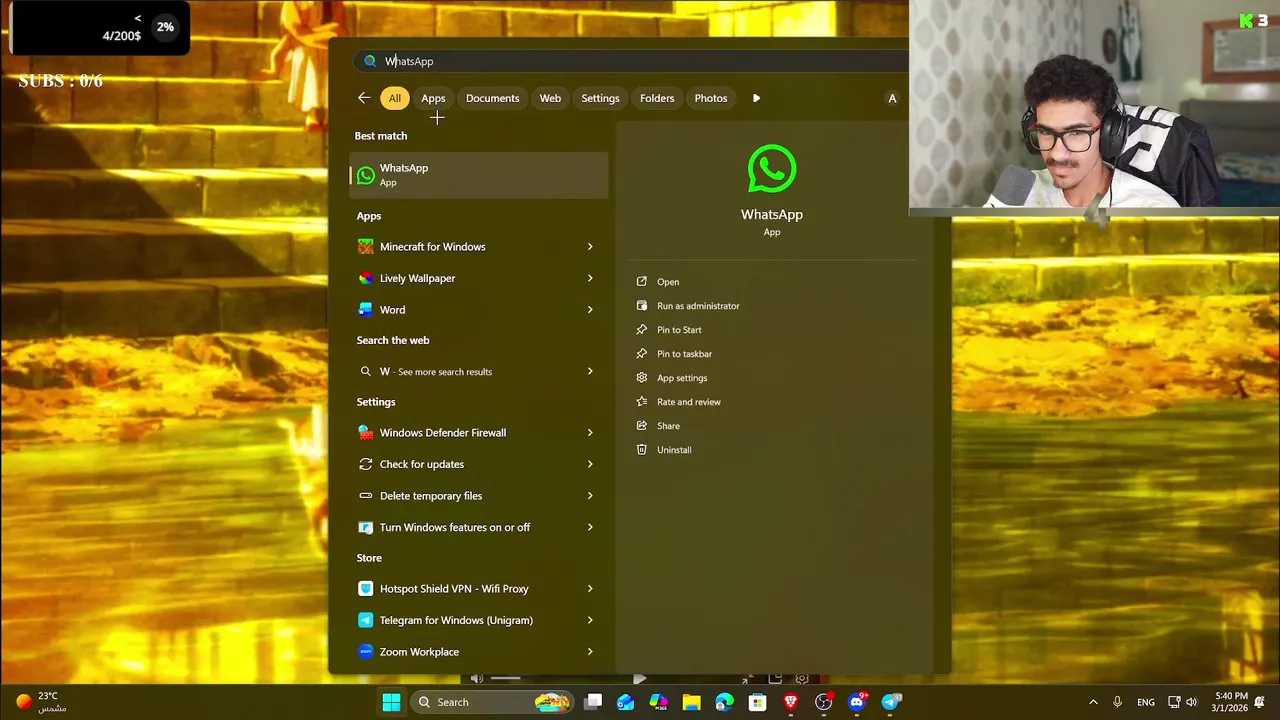Viewport: 1280px width, 720px height.
Task: Expand Zoom Workplace result arrow
Action: 590,652
